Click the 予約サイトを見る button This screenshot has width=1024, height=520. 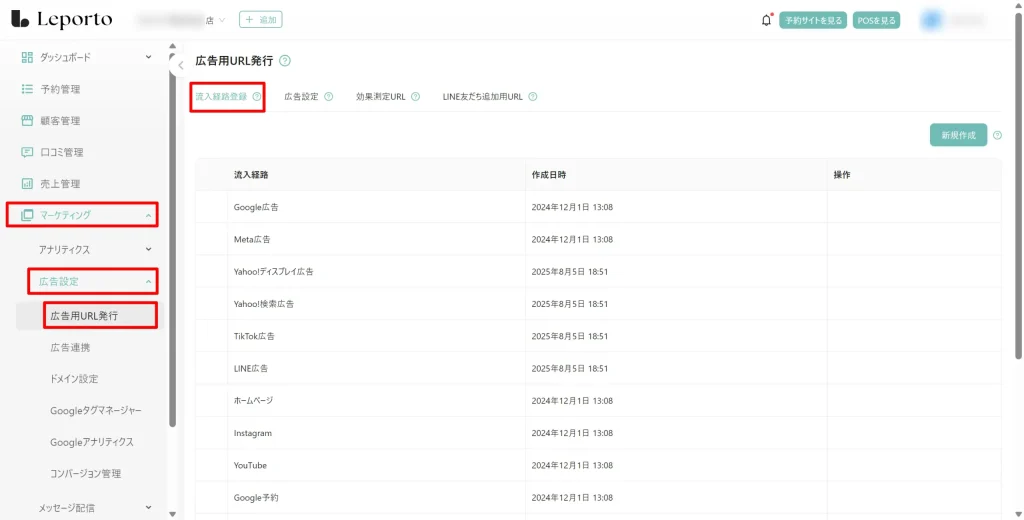[813, 20]
